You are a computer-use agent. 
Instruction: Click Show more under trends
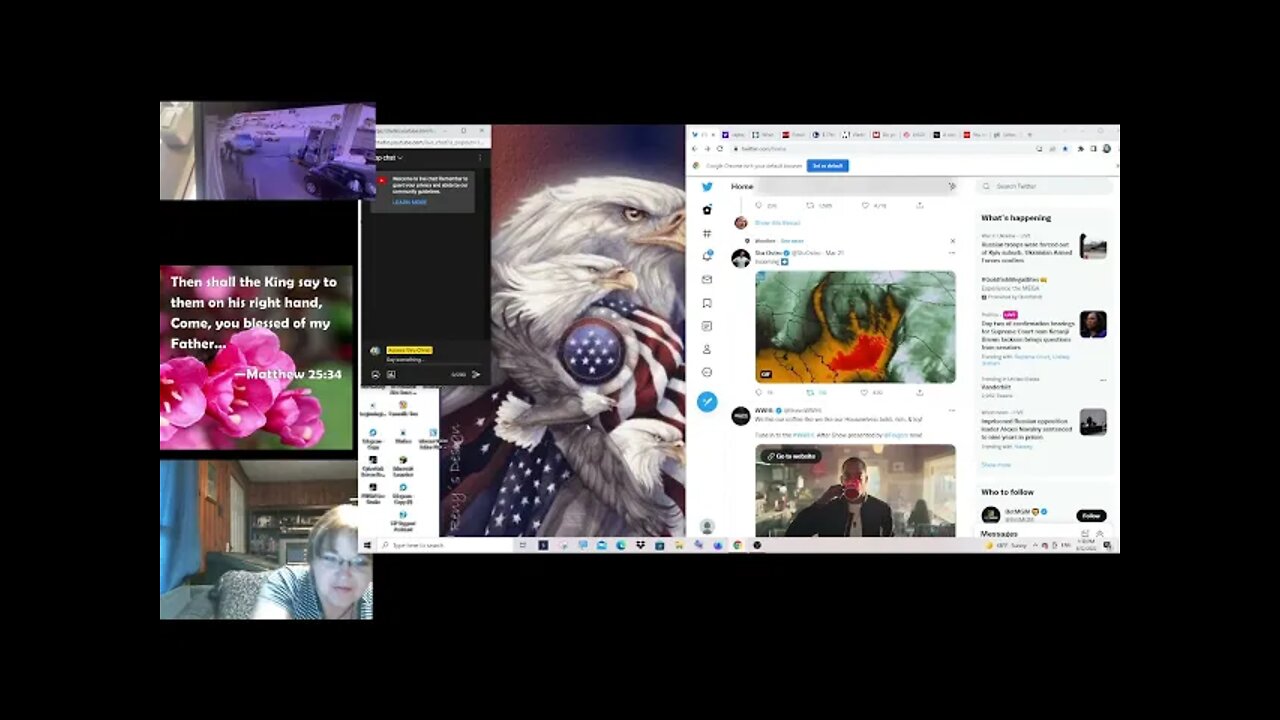996,465
